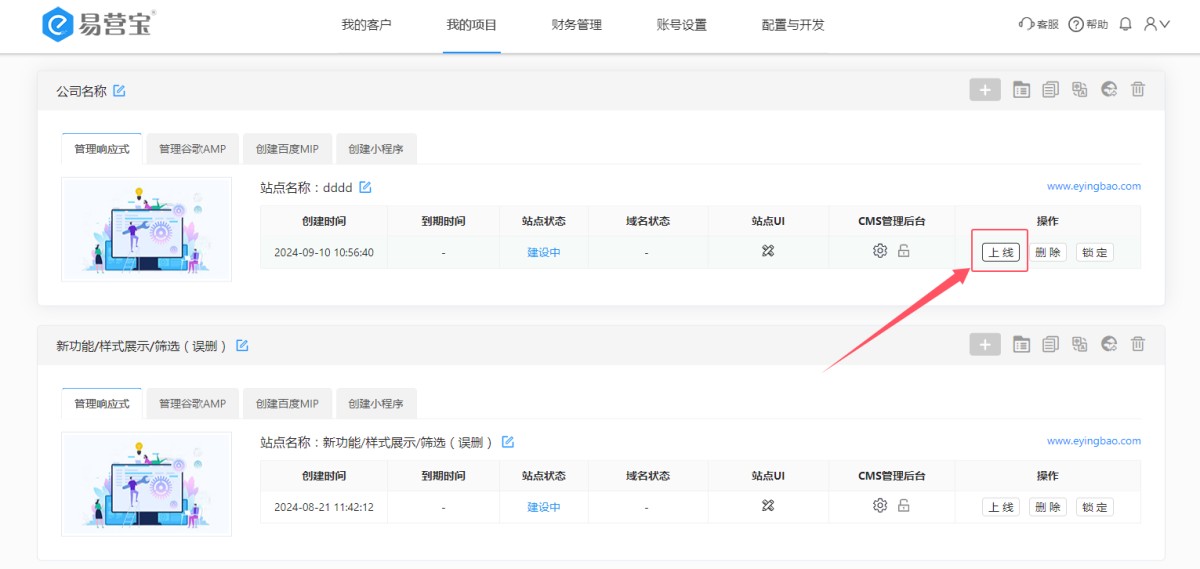Image resolution: width=1200 pixels, height=569 pixels.
Task: Open CMS settings gear for dddd site
Action: pos(880,251)
